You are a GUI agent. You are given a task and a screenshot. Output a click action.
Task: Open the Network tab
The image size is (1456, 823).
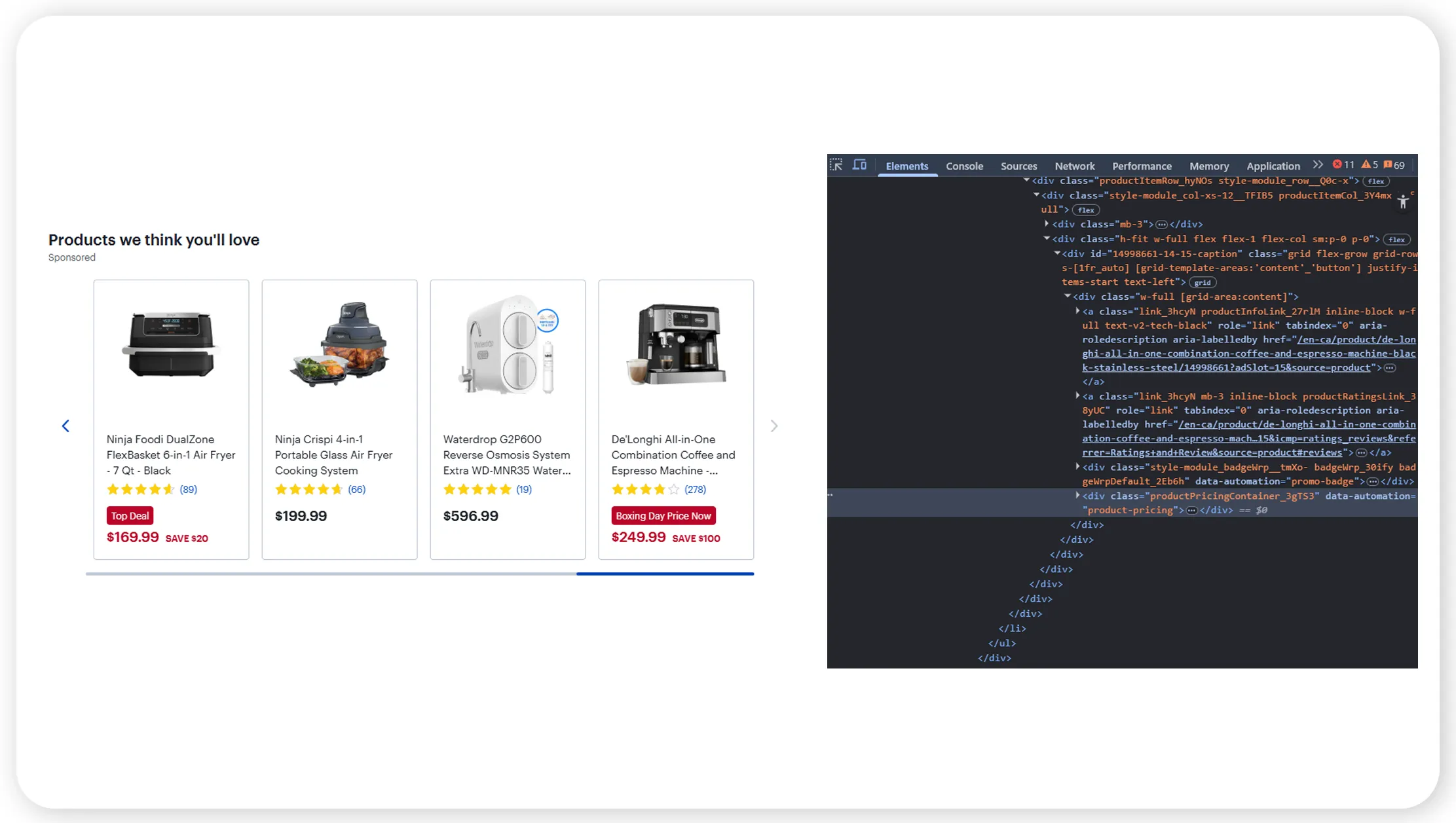coord(1075,166)
